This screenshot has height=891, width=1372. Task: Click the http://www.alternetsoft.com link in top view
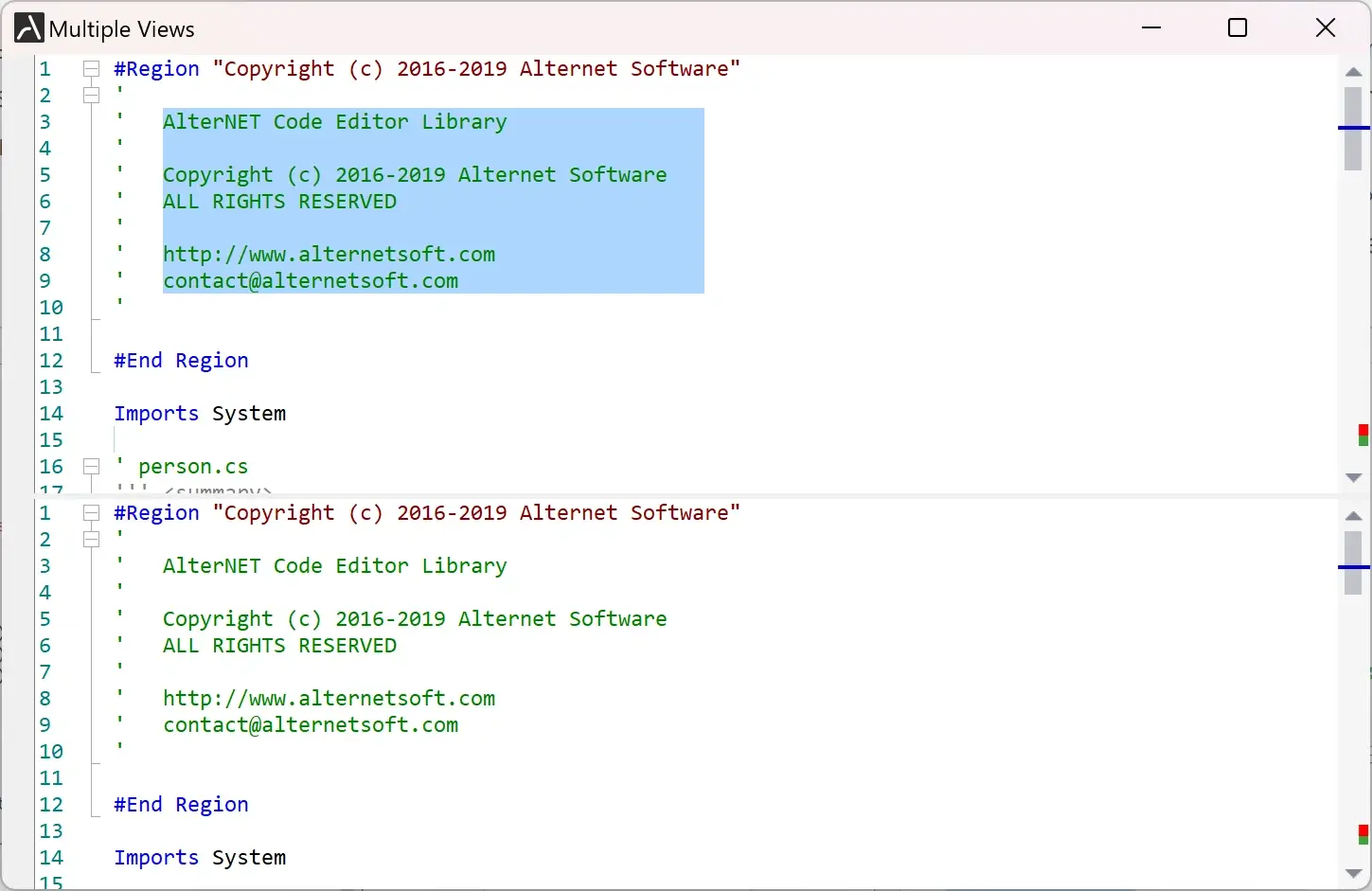pyautogui.click(x=329, y=254)
